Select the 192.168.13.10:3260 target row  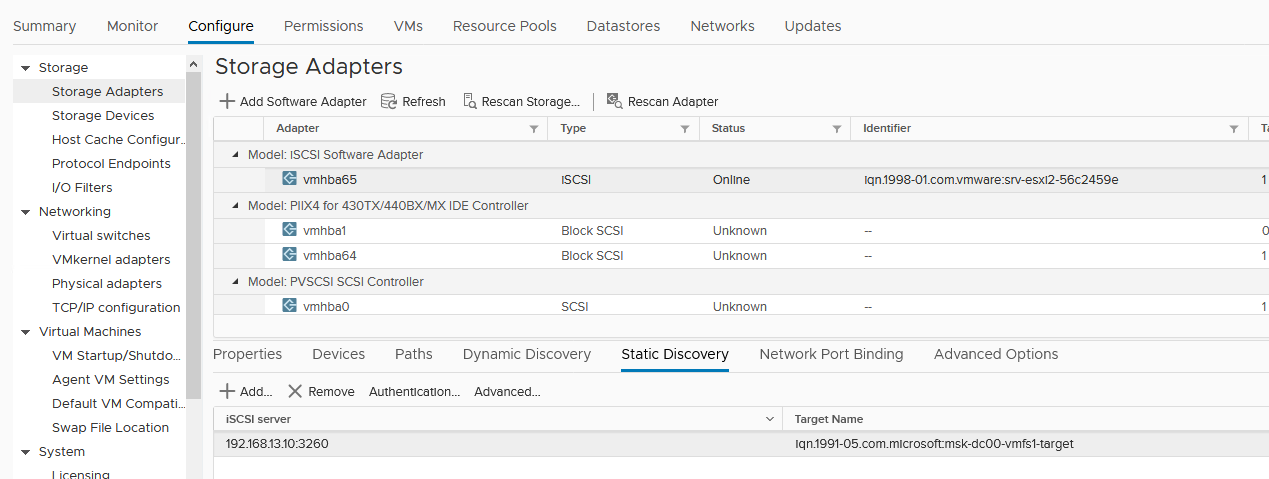pyautogui.click(x=277, y=444)
